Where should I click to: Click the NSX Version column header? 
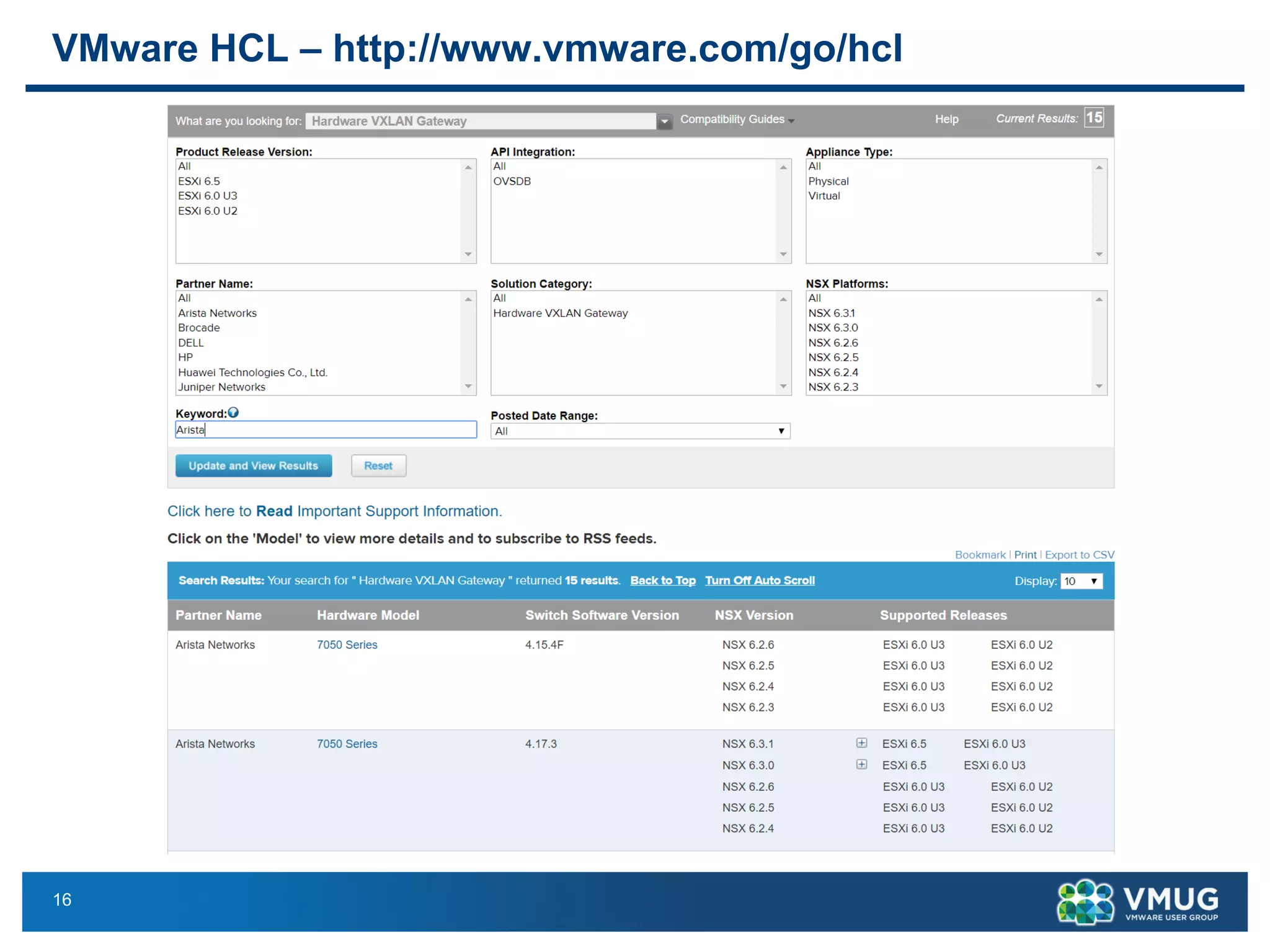coord(754,615)
